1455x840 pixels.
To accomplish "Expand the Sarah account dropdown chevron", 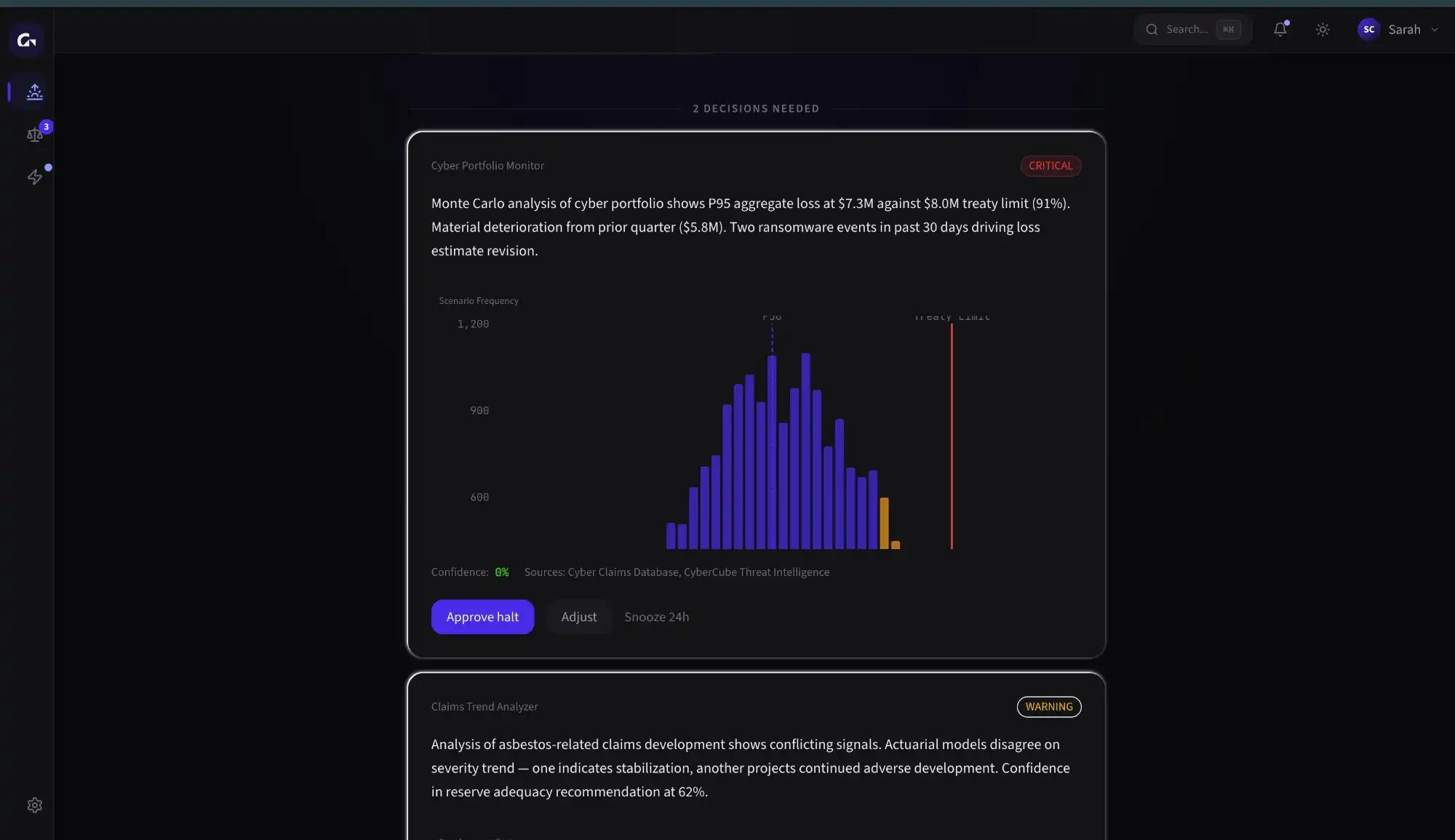I will click(x=1435, y=30).
